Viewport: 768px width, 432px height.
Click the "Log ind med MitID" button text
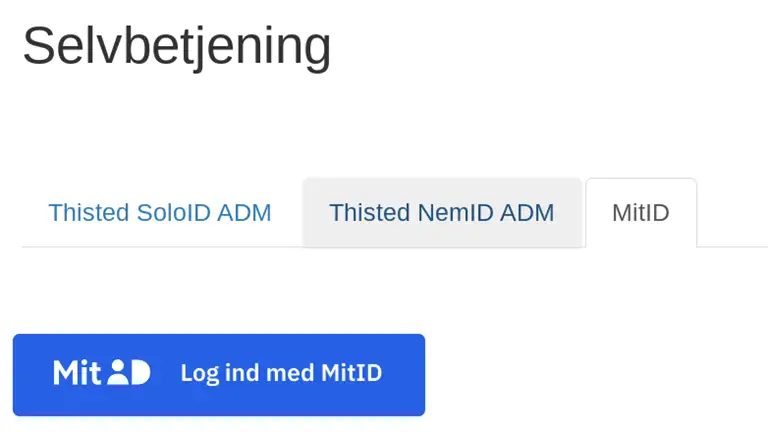click(281, 374)
